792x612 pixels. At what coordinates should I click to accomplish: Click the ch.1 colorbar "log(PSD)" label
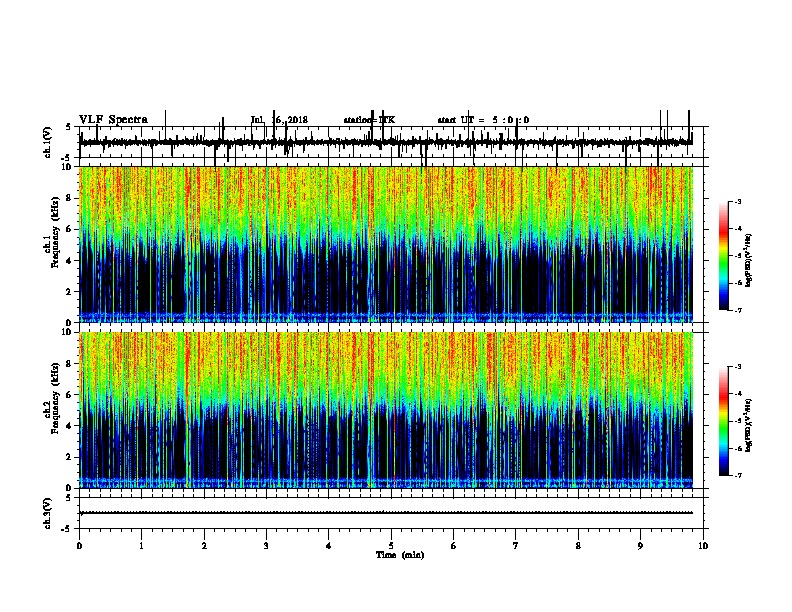749,261
